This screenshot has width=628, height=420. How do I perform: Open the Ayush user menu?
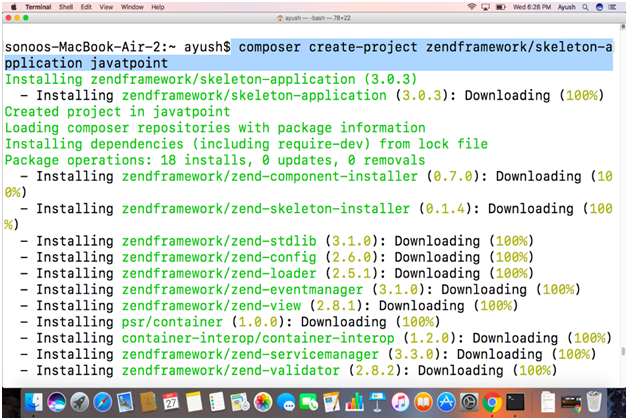pyautogui.click(x=567, y=7)
